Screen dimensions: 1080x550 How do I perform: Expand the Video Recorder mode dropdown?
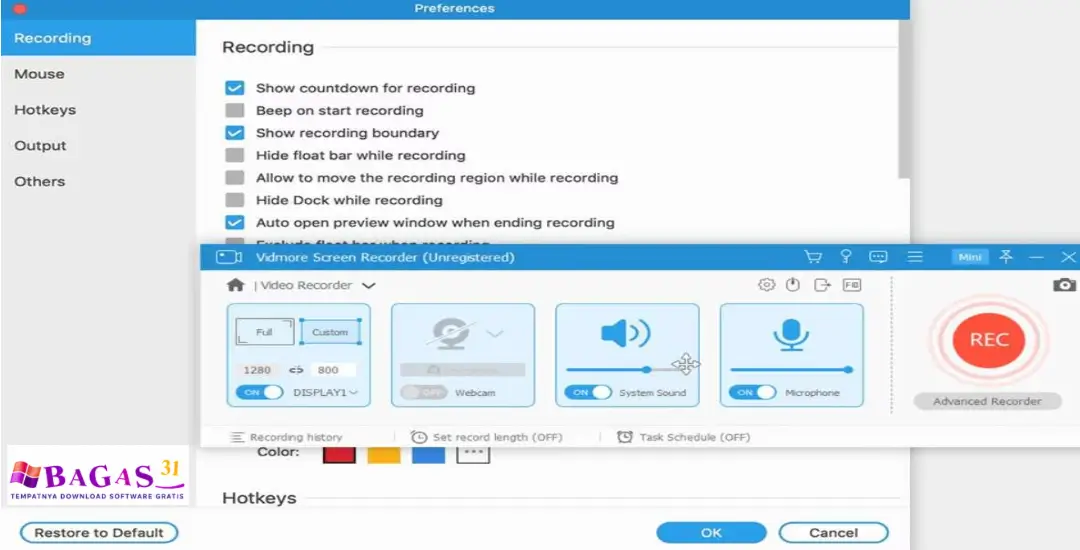[x=368, y=285]
